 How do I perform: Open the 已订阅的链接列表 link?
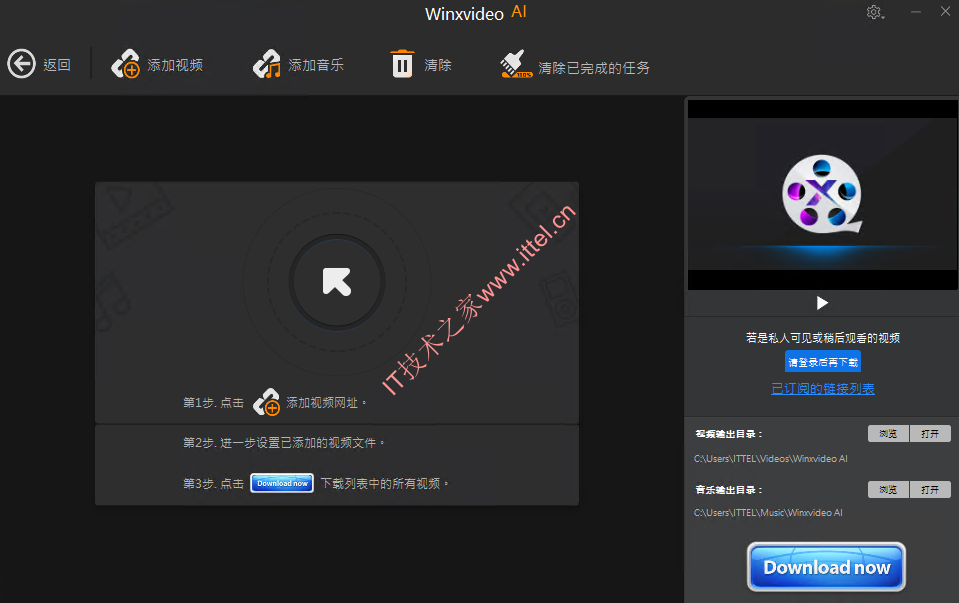pyautogui.click(x=823, y=388)
